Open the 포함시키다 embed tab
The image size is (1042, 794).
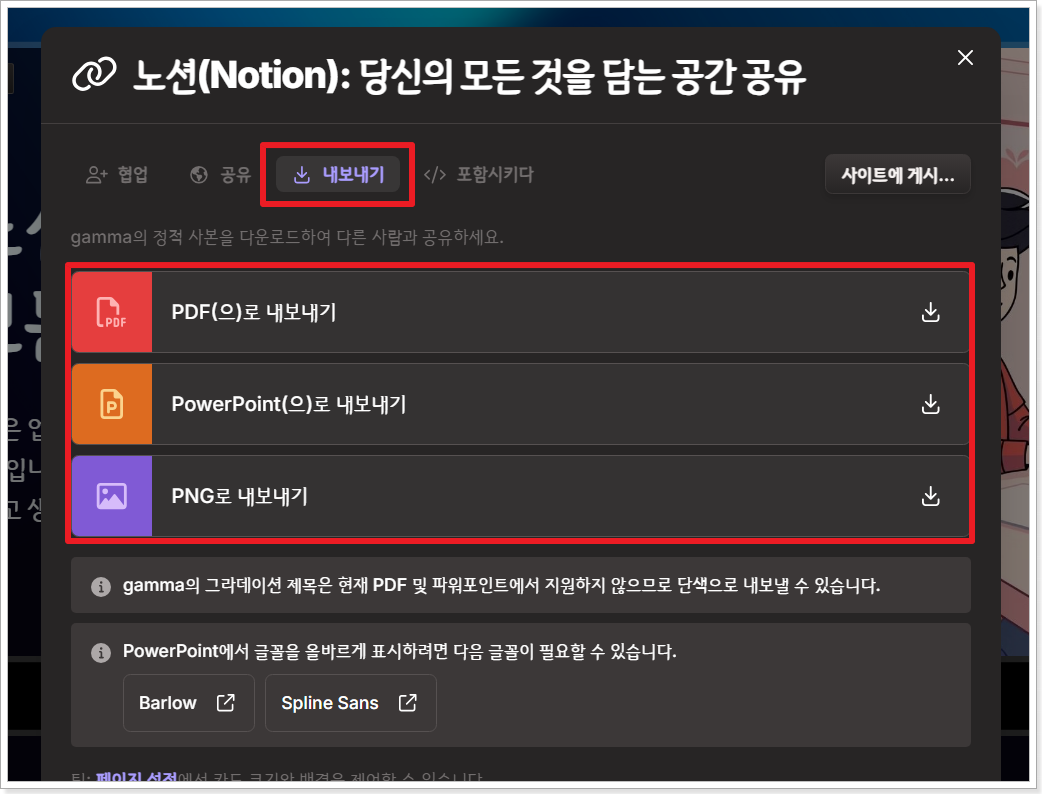tap(478, 175)
